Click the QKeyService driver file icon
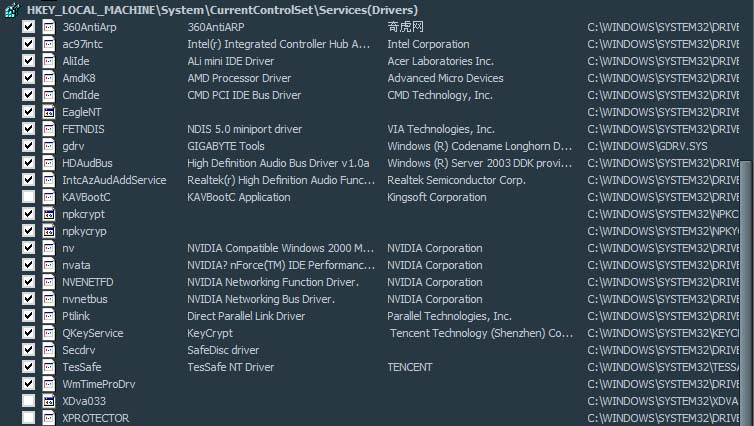Screen dimensions: 754x426 [x=48, y=333]
